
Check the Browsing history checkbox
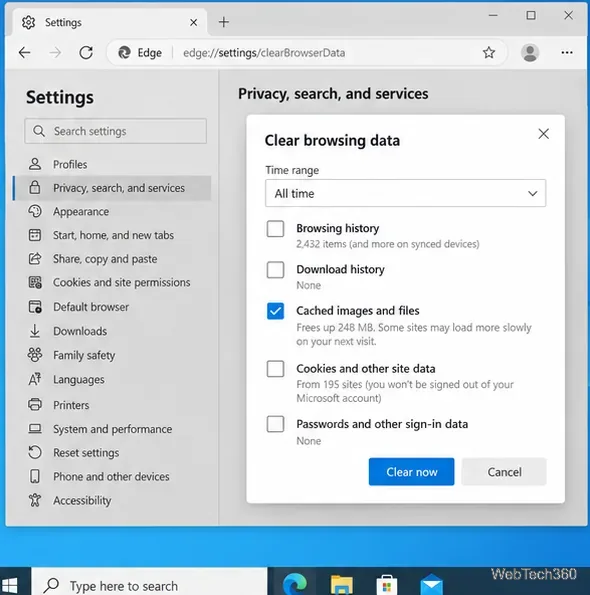tap(275, 229)
